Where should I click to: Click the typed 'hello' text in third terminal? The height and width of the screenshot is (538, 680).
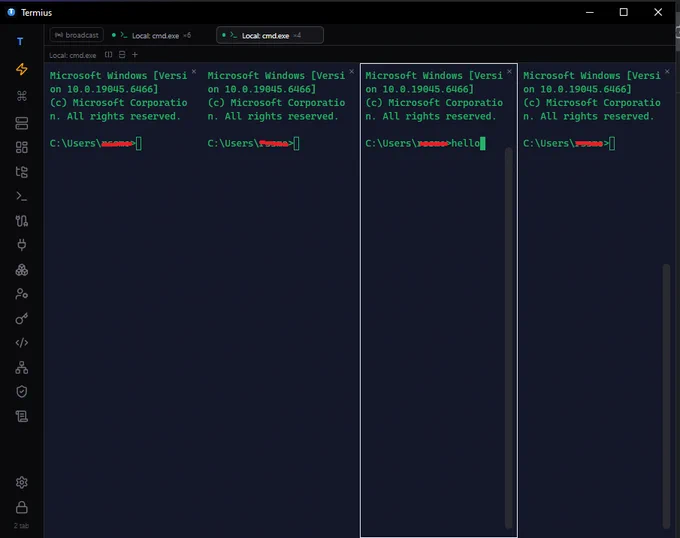click(466, 143)
